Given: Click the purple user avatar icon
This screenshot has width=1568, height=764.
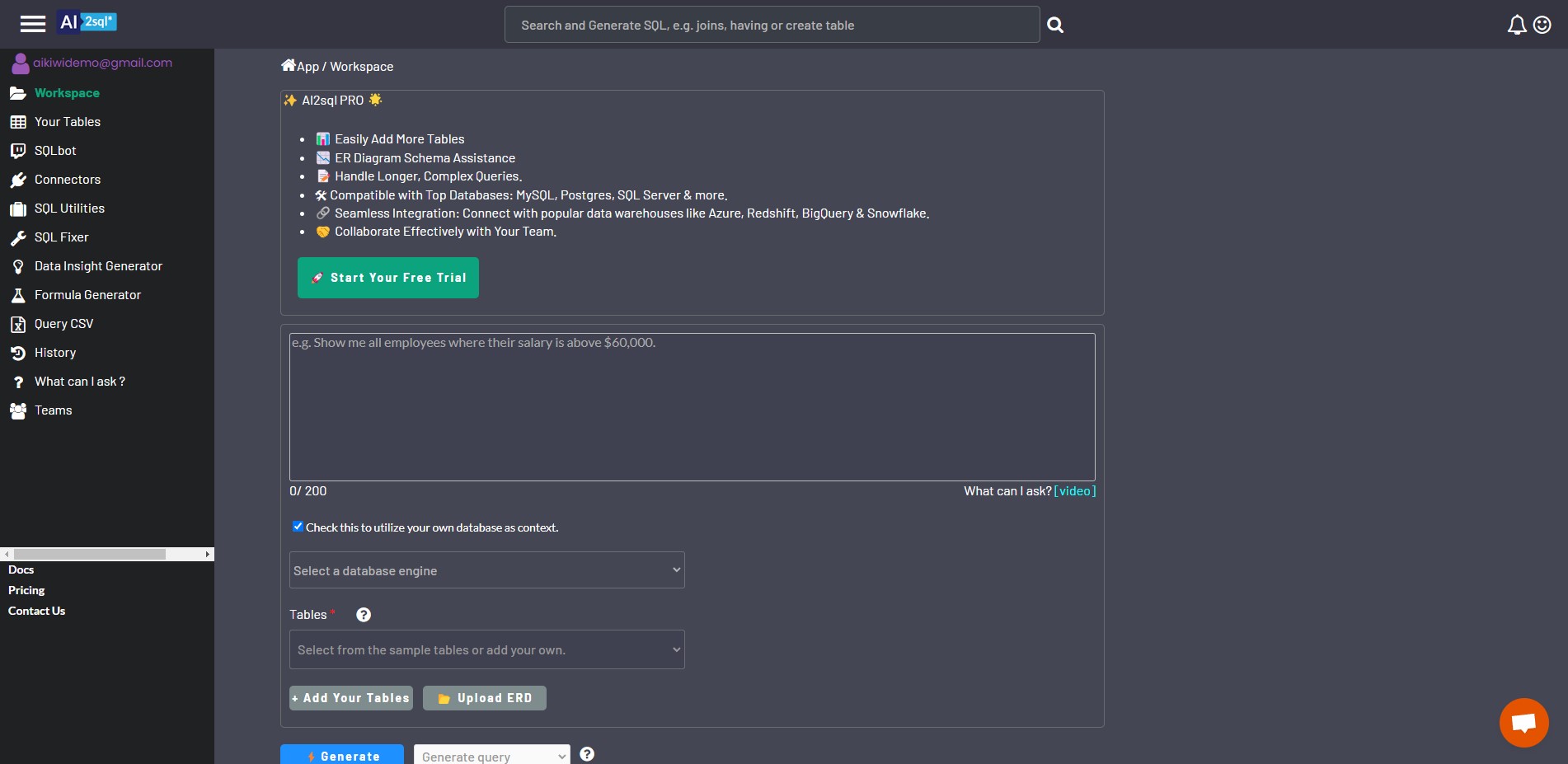Looking at the screenshot, I should [x=20, y=63].
